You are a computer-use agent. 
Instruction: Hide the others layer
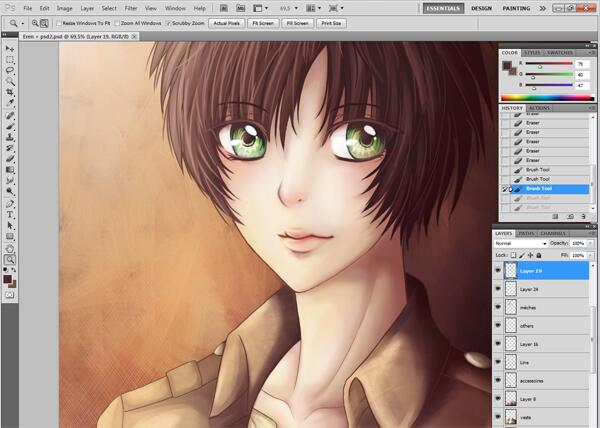point(498,325)
